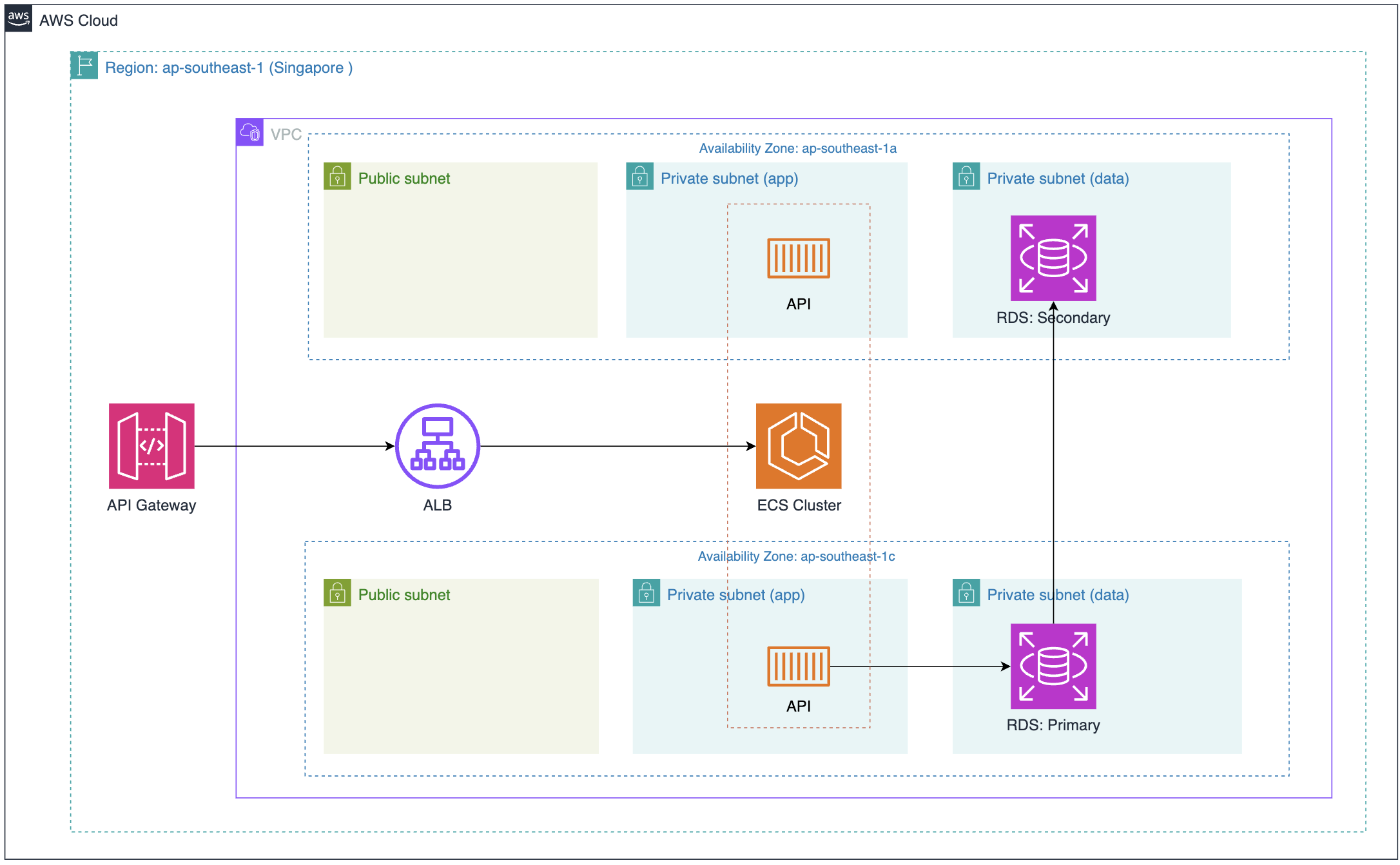Select the Availability Zone ap-southeast-1c label
Viewport: 1400px width, 865px height.
pyautogui.click(x=796, y=556)
